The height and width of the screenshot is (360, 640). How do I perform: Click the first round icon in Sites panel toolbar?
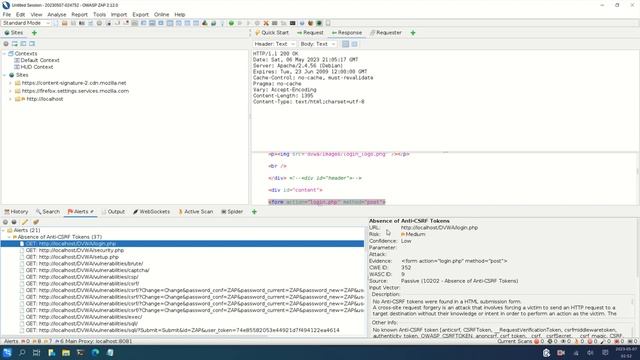coord(6,44)
